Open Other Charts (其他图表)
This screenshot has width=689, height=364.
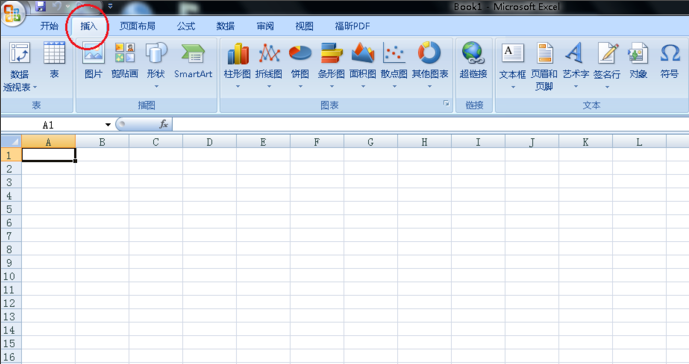pos(430,65)
